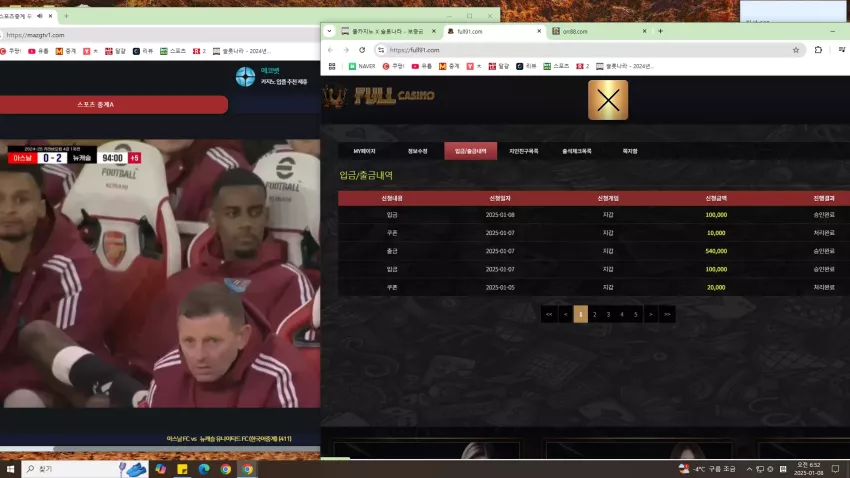Open Copilot from the taskbar

(160, 469)
